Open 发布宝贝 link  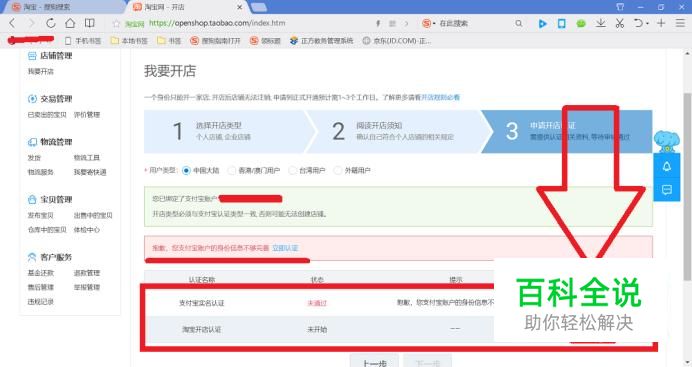pyautogui.click(x=41, y=215)
